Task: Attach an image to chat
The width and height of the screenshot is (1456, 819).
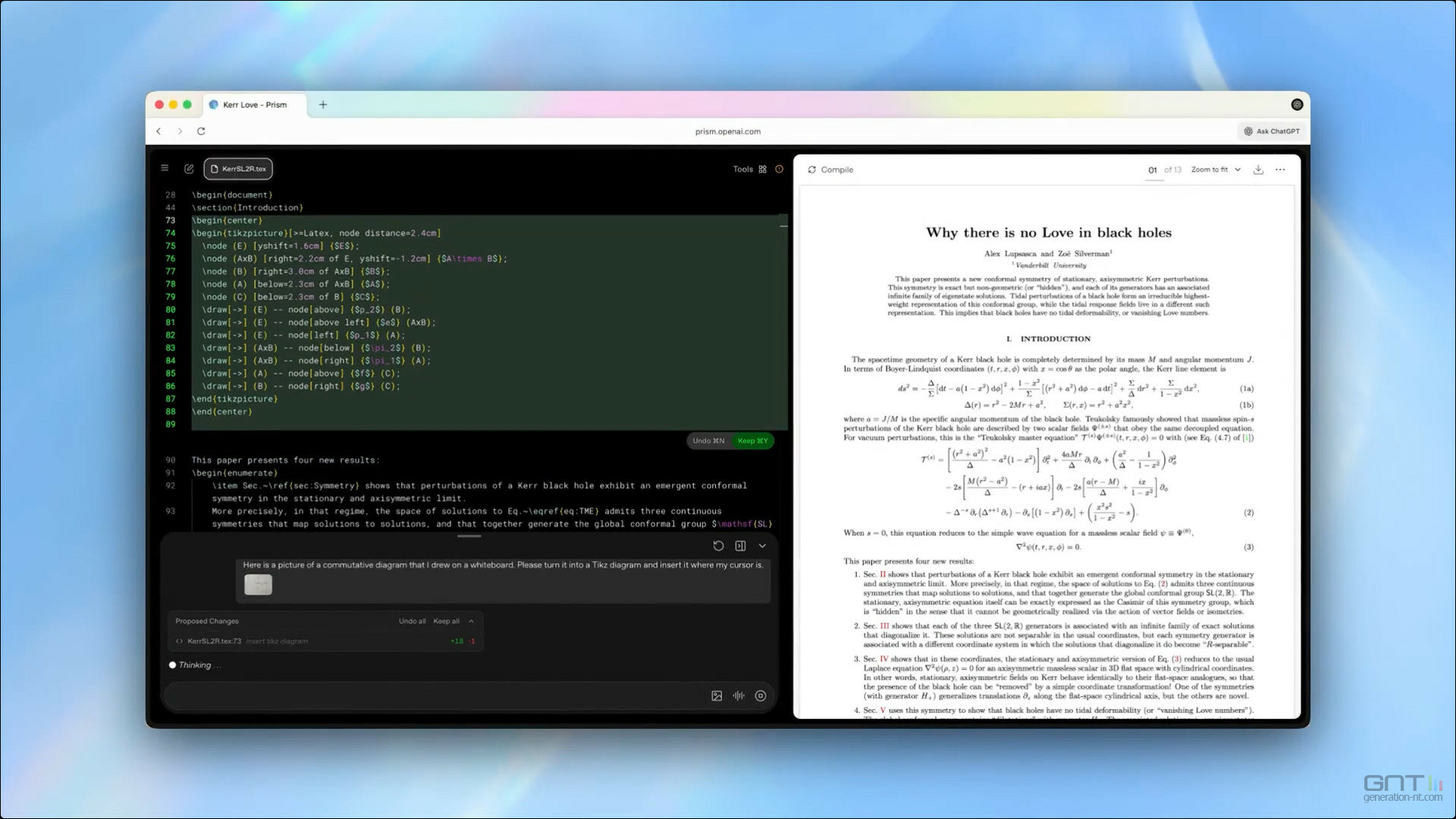Action: click(717, 695)
